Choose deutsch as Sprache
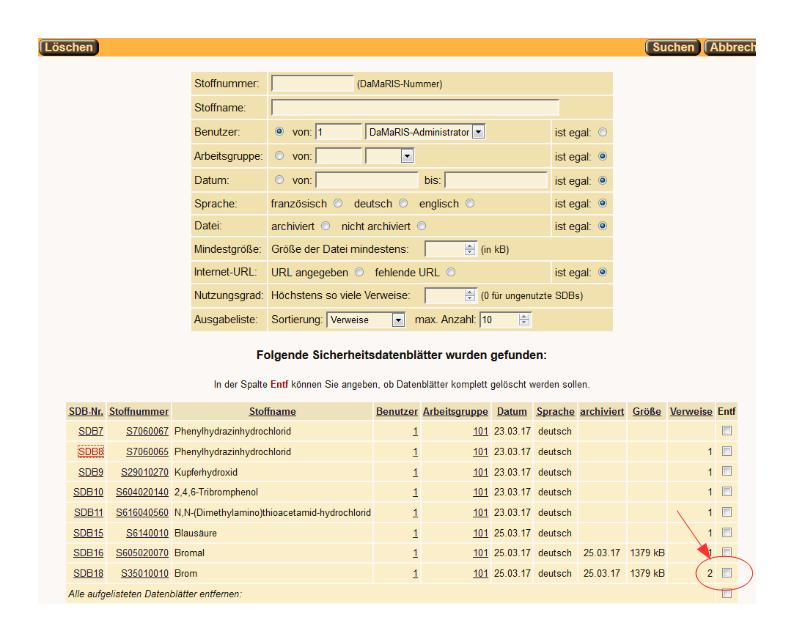794x643 pixels. coord(403,204)
